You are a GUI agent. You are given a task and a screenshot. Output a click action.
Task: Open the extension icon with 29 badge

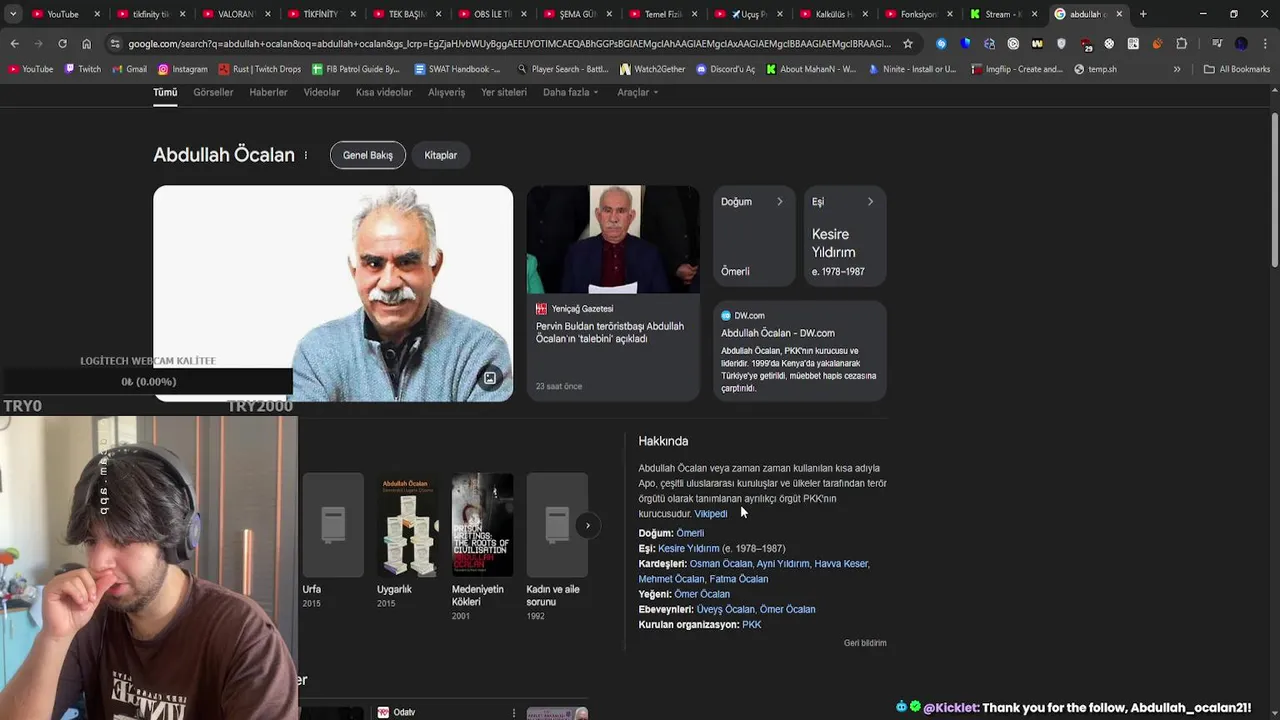1085,44
